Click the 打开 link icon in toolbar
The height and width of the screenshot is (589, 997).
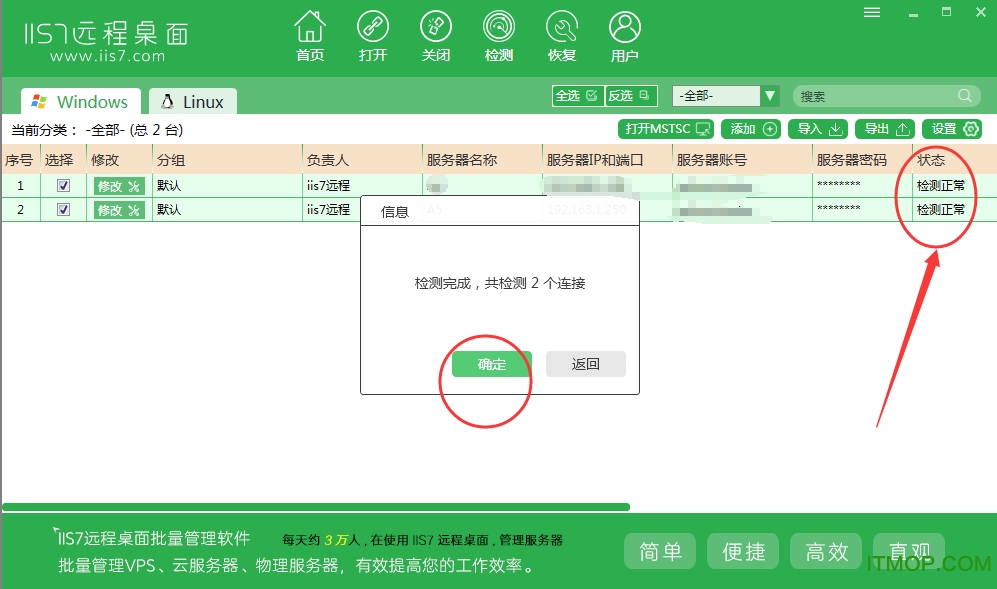372,27
